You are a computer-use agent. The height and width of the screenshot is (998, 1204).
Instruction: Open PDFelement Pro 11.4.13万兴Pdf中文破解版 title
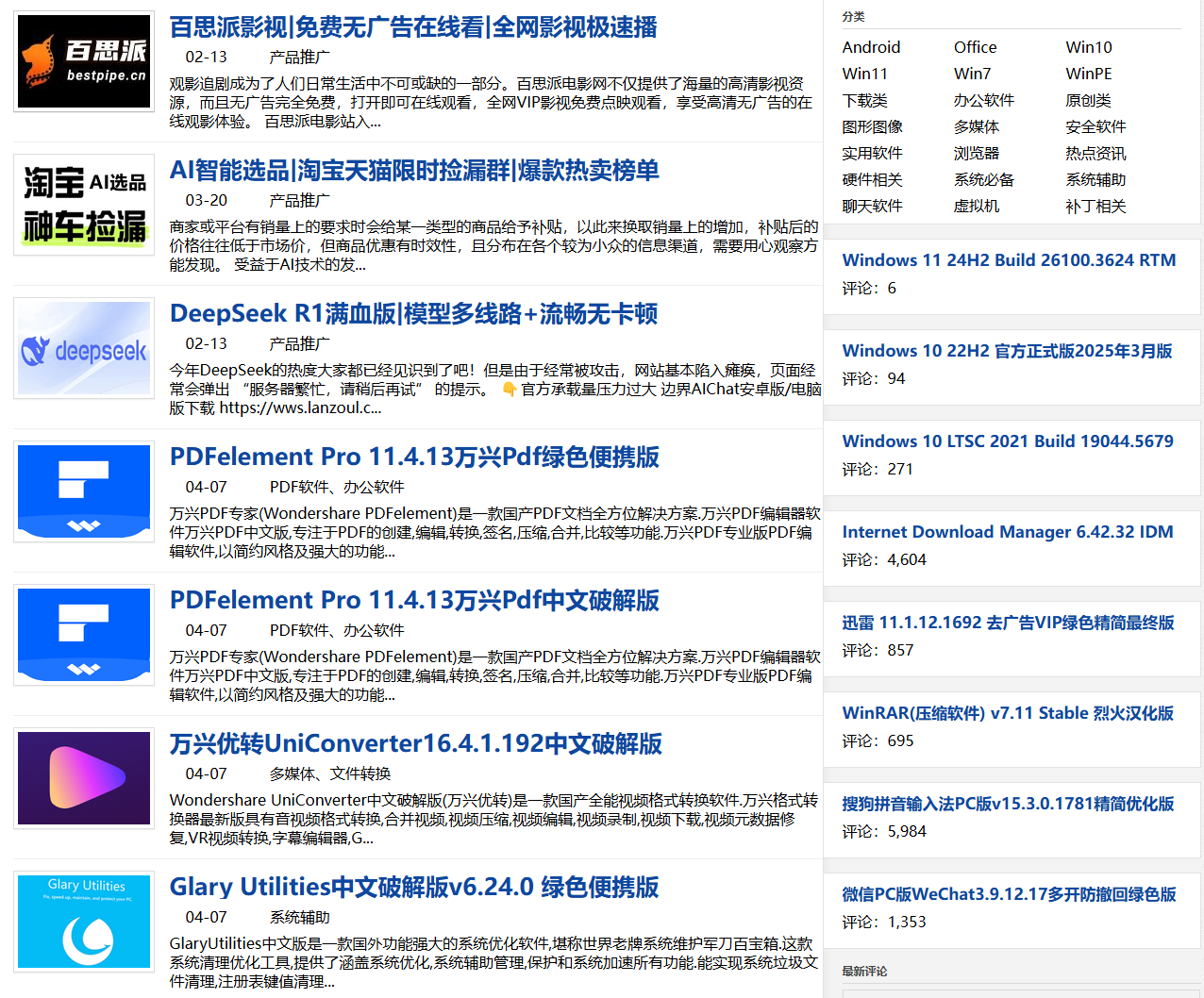click(x=414, y=601)
